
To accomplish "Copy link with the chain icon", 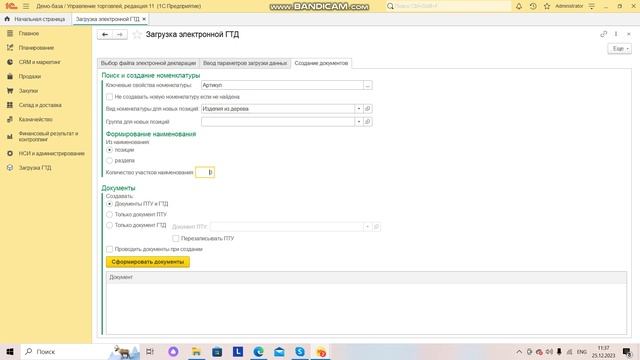I will coord(604,34).
